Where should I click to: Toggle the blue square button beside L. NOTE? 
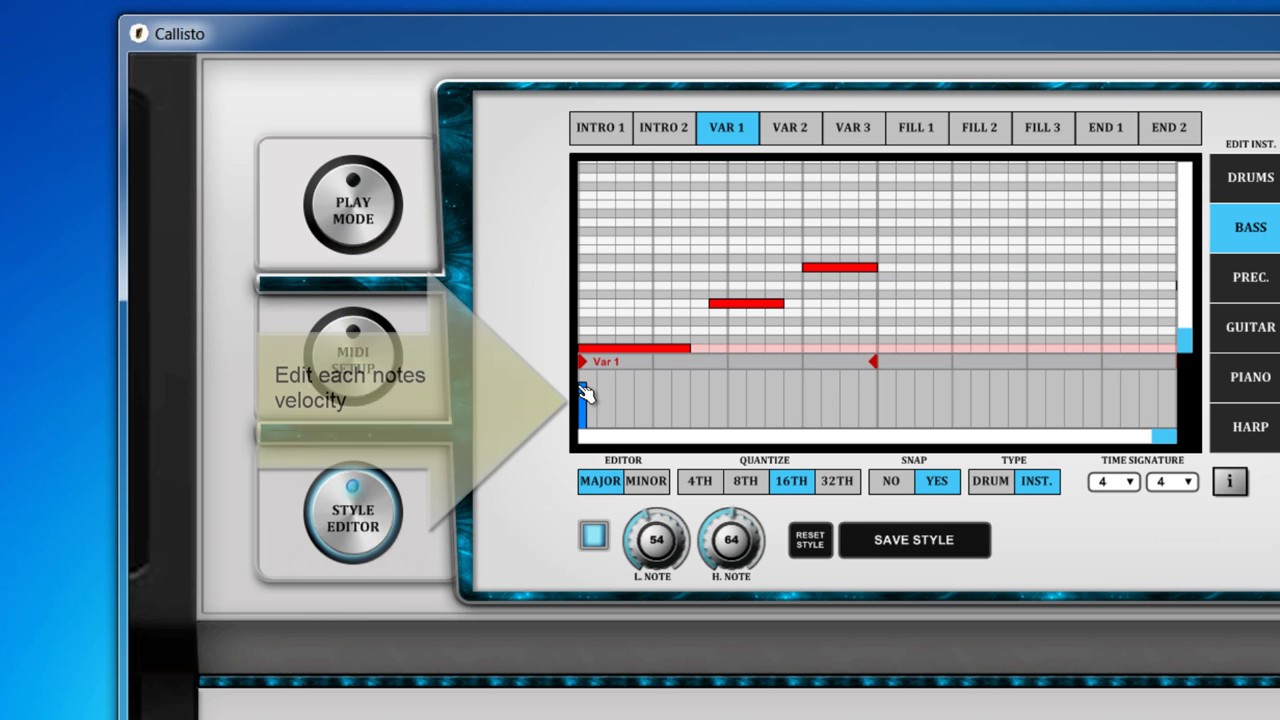tap(594, 536)
